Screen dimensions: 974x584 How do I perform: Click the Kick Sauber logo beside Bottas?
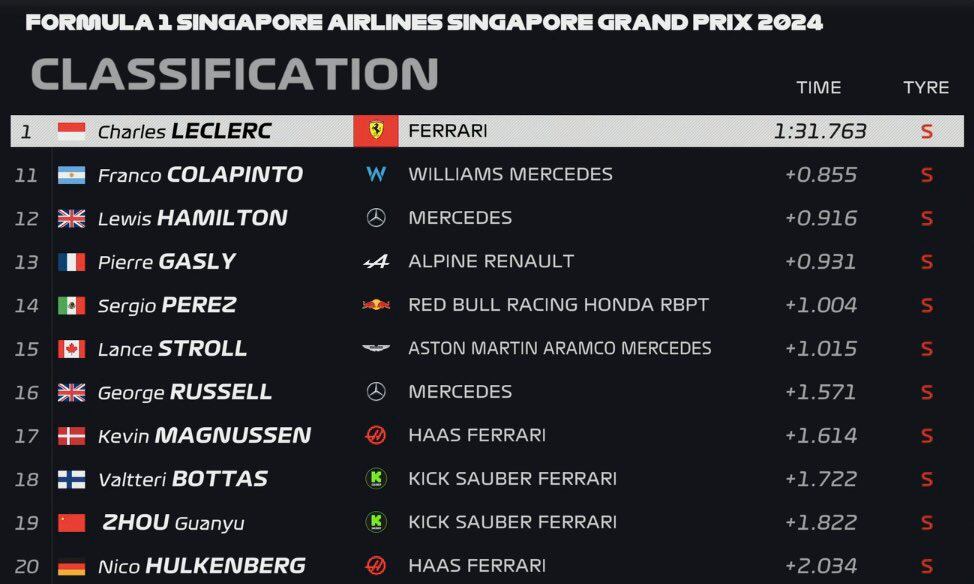pyautogui.click(x=376, y=479)
